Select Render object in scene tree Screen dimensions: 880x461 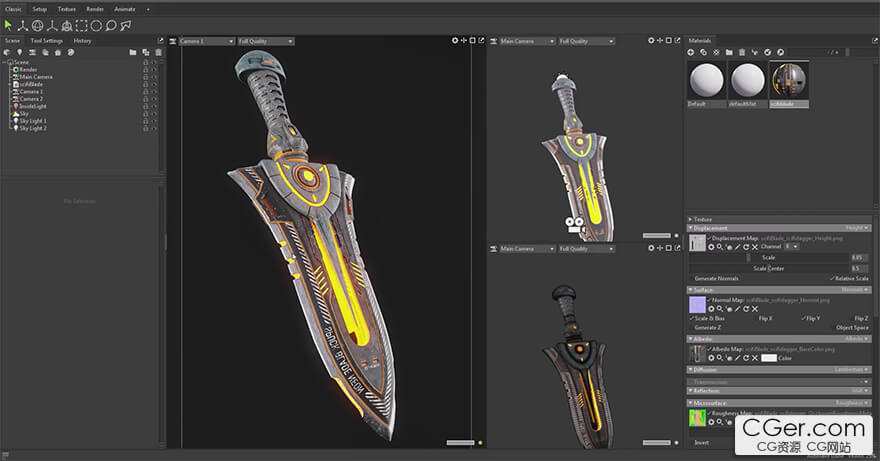[29, 70]
